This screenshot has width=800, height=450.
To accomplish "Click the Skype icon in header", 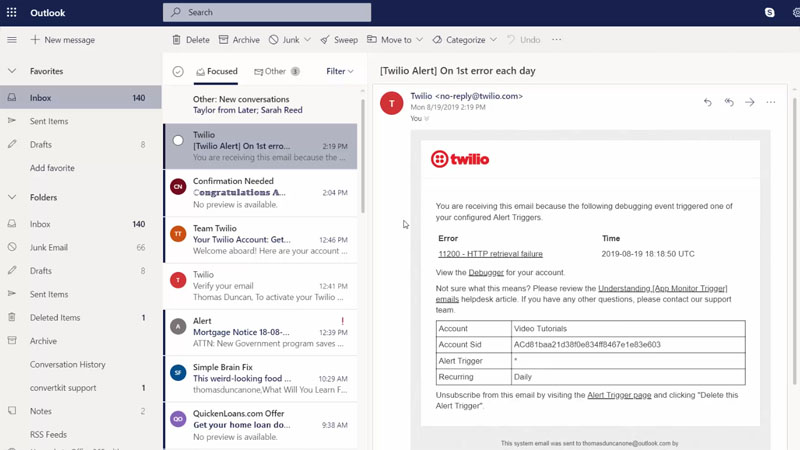I will (x=770, y=13).
